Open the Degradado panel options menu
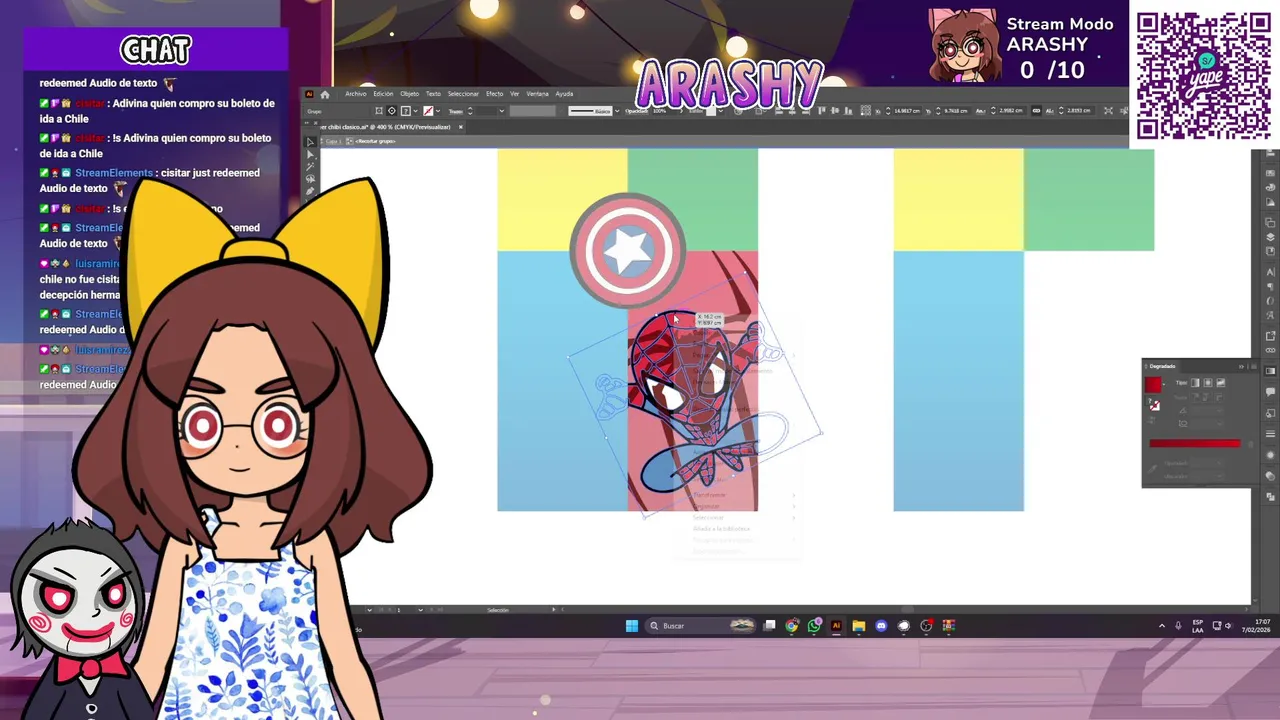The image size is (1280, 720). point(1252,366)
